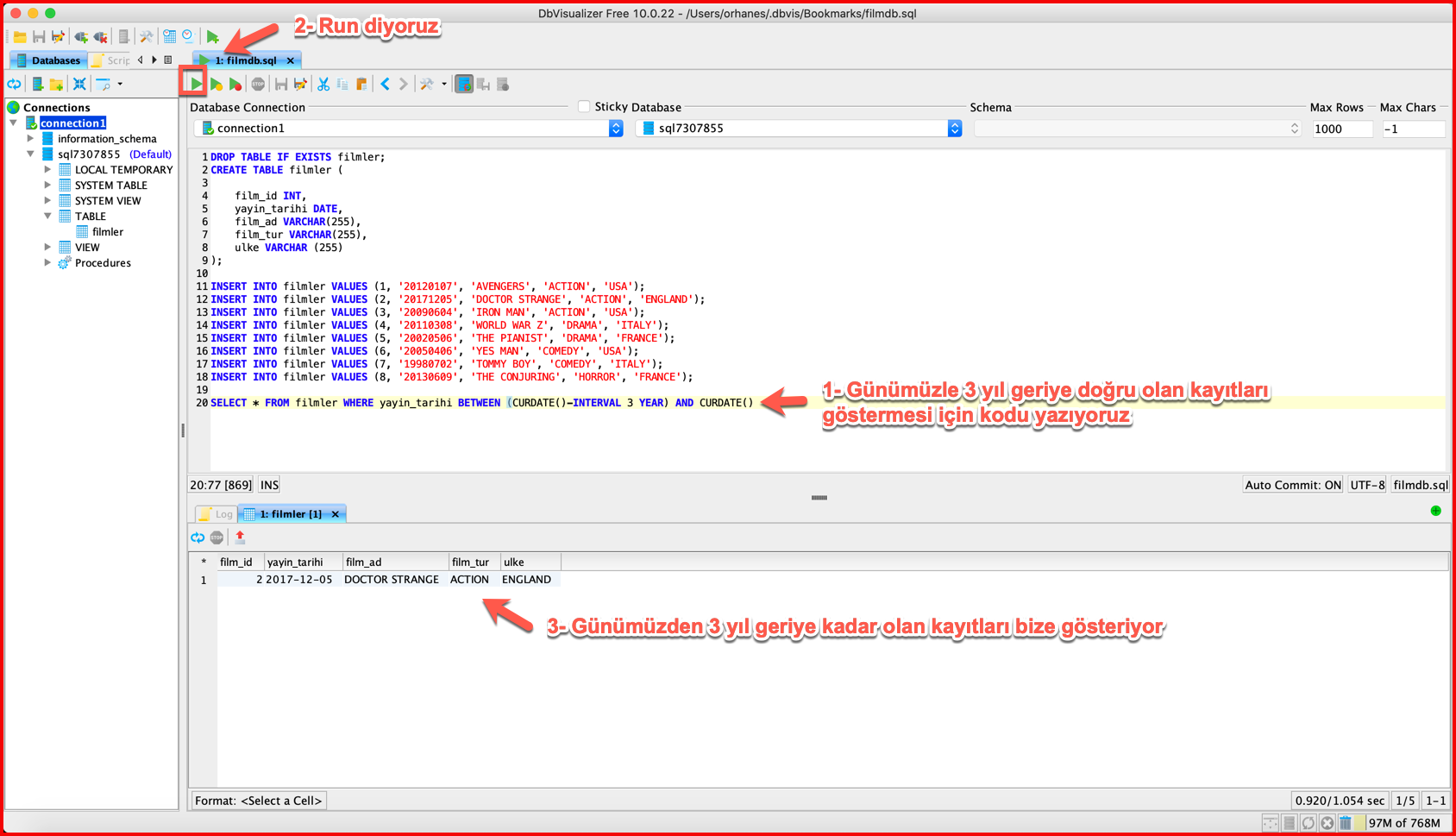Sort by the ulke column header

tap(530, 562)
